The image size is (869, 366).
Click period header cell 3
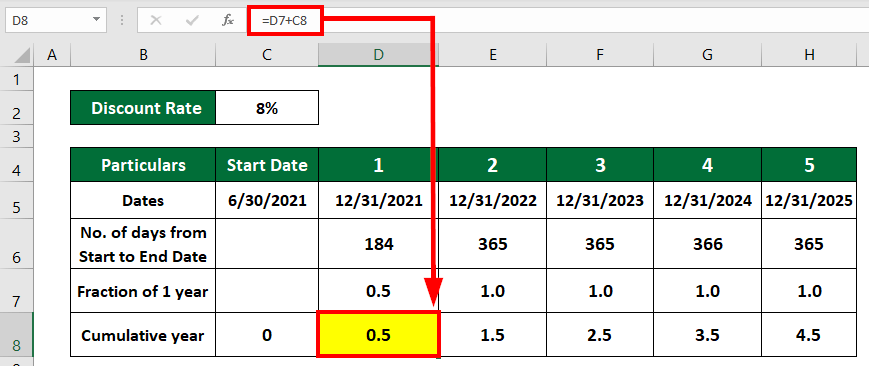click(x=600, y=165)
